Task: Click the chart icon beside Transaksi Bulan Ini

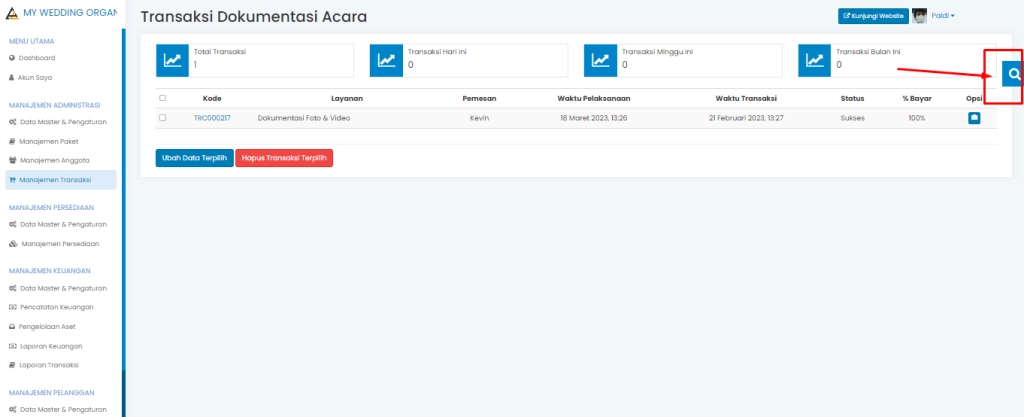Action: click(814, 60)
